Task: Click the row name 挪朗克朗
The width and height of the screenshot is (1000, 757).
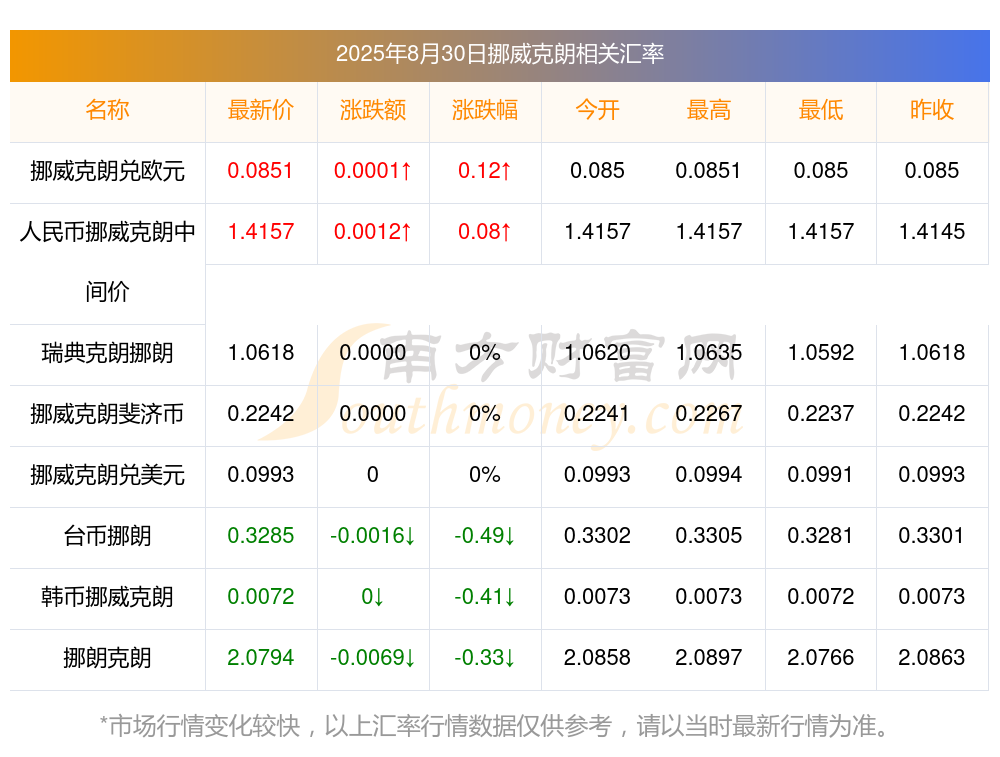Action: [107, 658]
